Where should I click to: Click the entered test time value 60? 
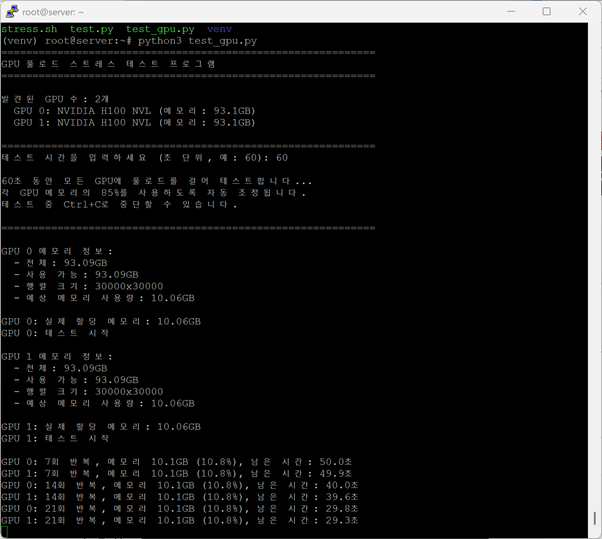point(282,158)
